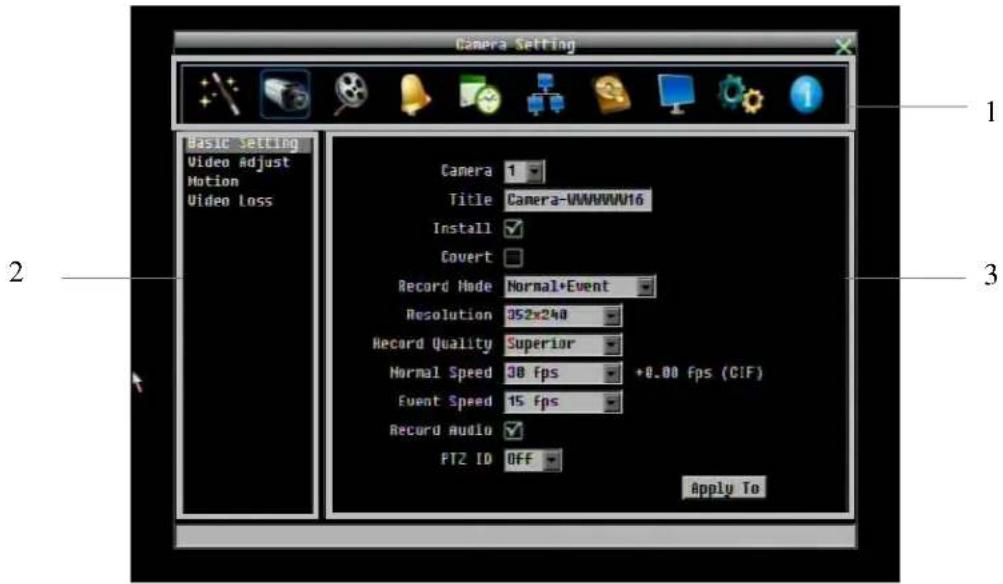Open schedule settings calendar clock icon
This screenshot has width=1003, height=584.
click(480, 95)
